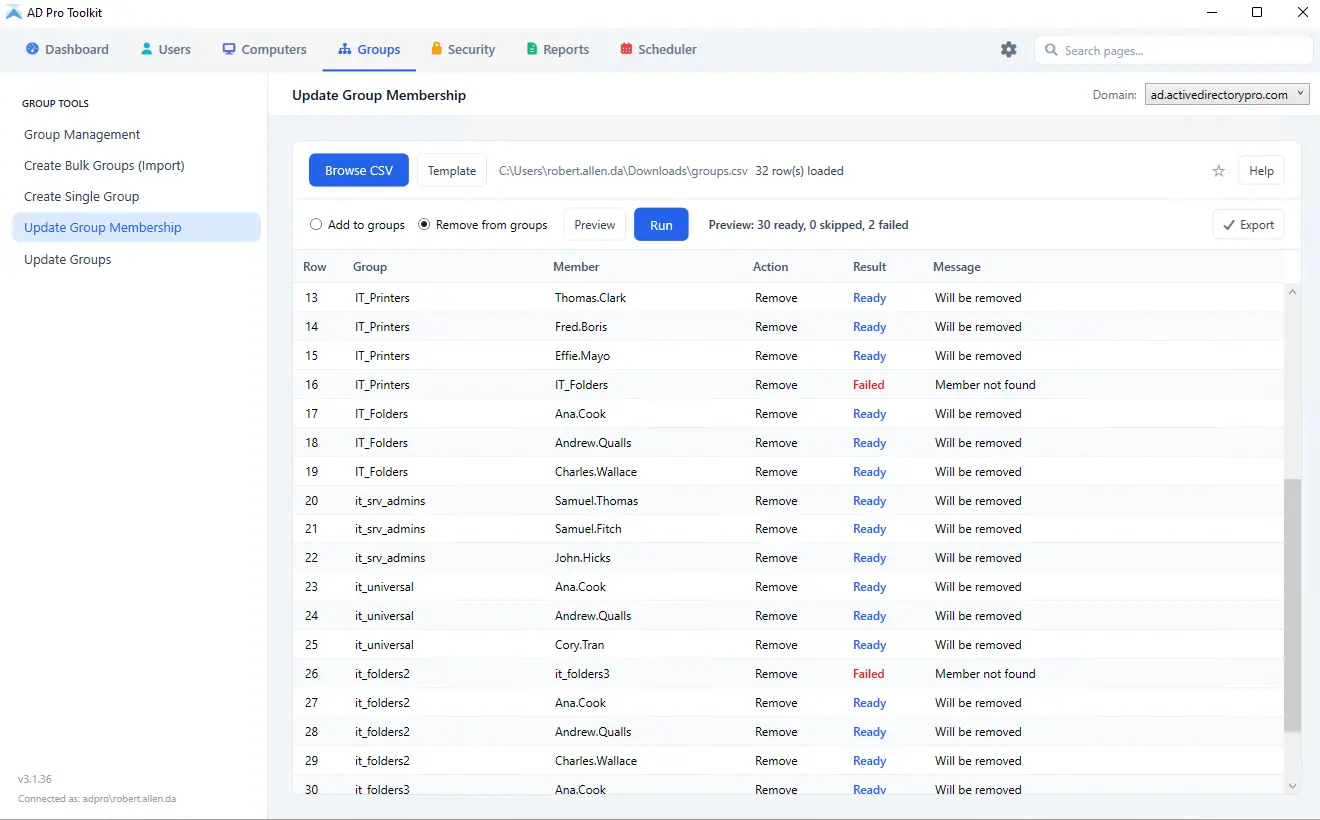1320x820 pixels.
Task: Click John.Hicks member cell
Action: (583, 558)
